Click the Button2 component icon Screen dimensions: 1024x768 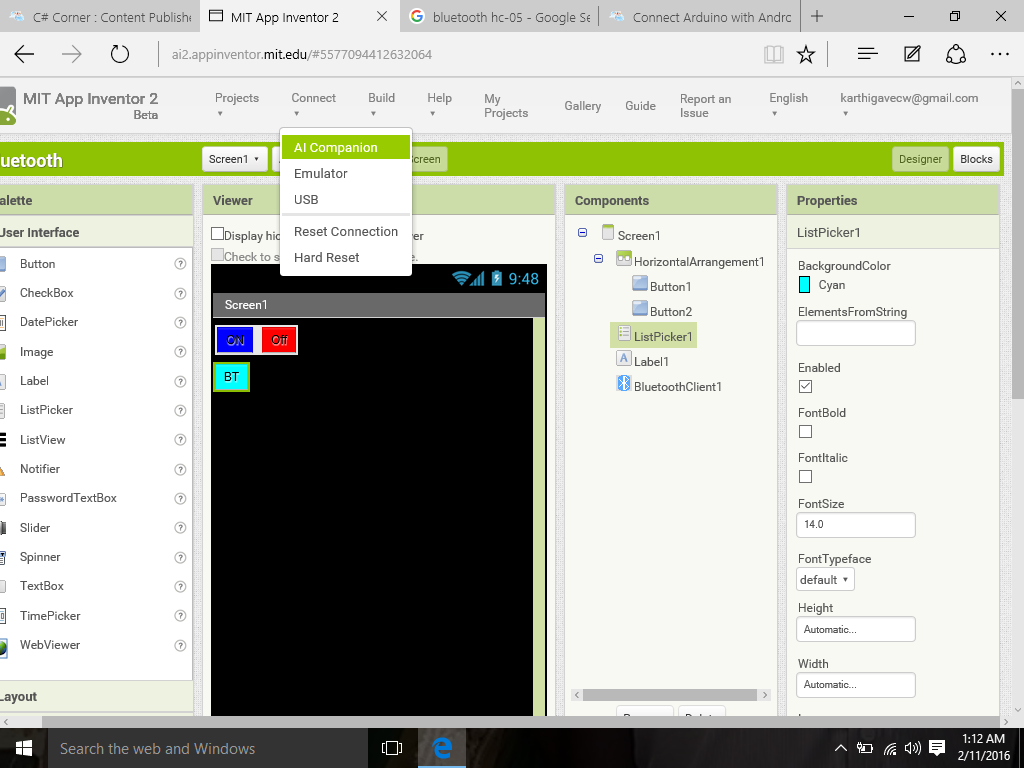(x=640, y=308)
